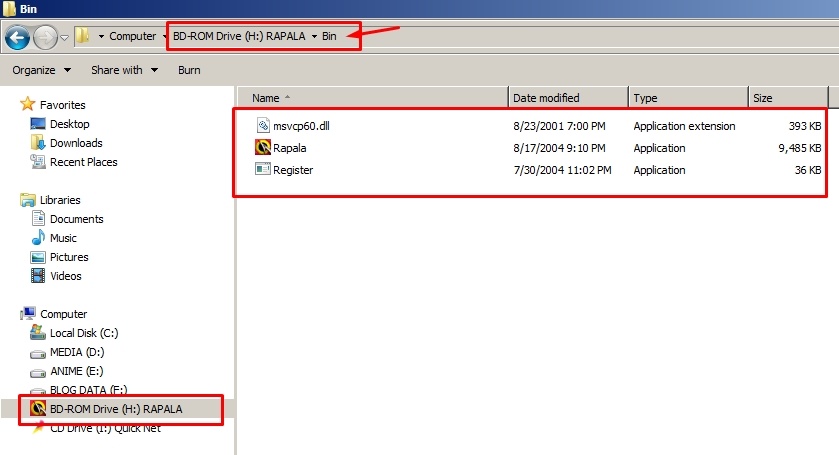
Task: Open ANIME (E:) drive
Action: 77,371
